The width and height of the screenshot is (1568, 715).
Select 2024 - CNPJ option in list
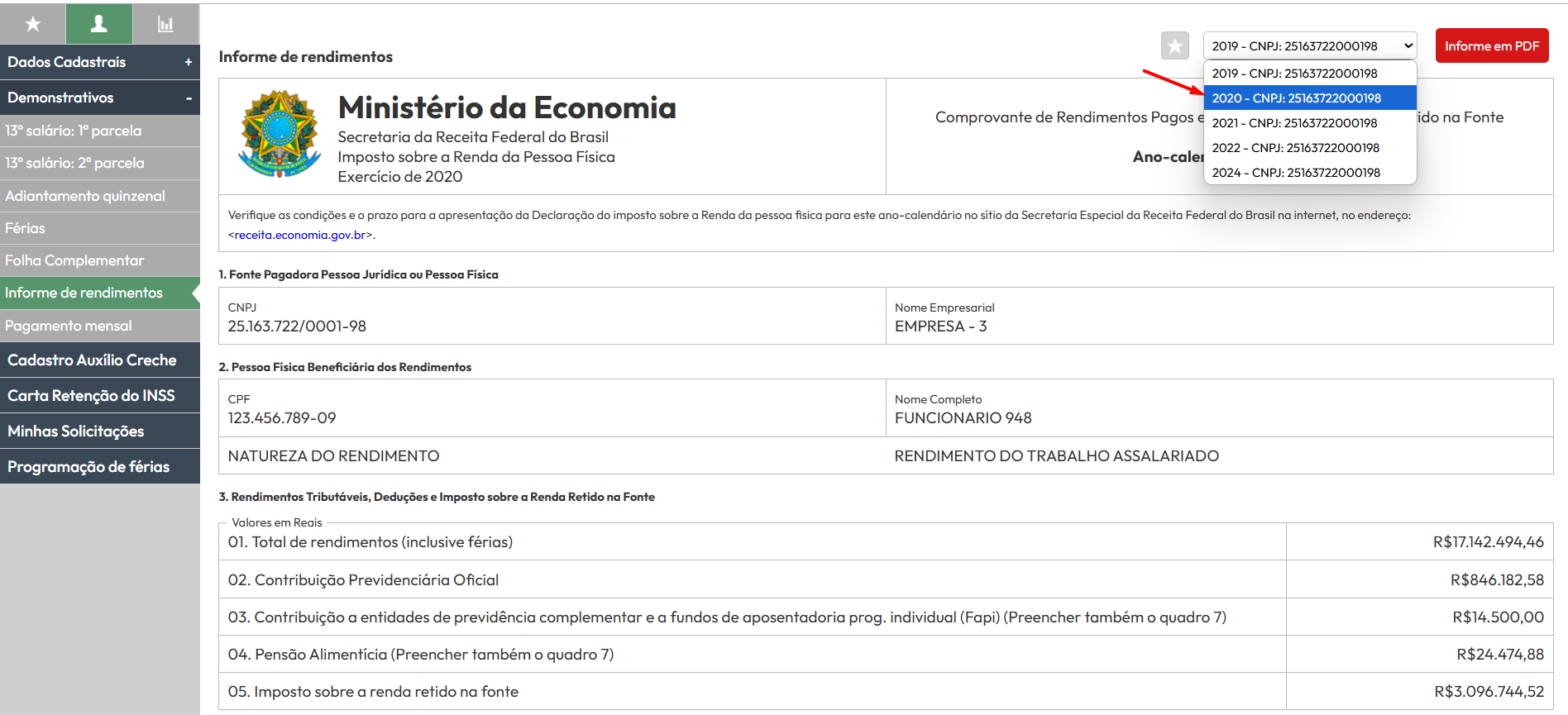tap(1310, 173)
